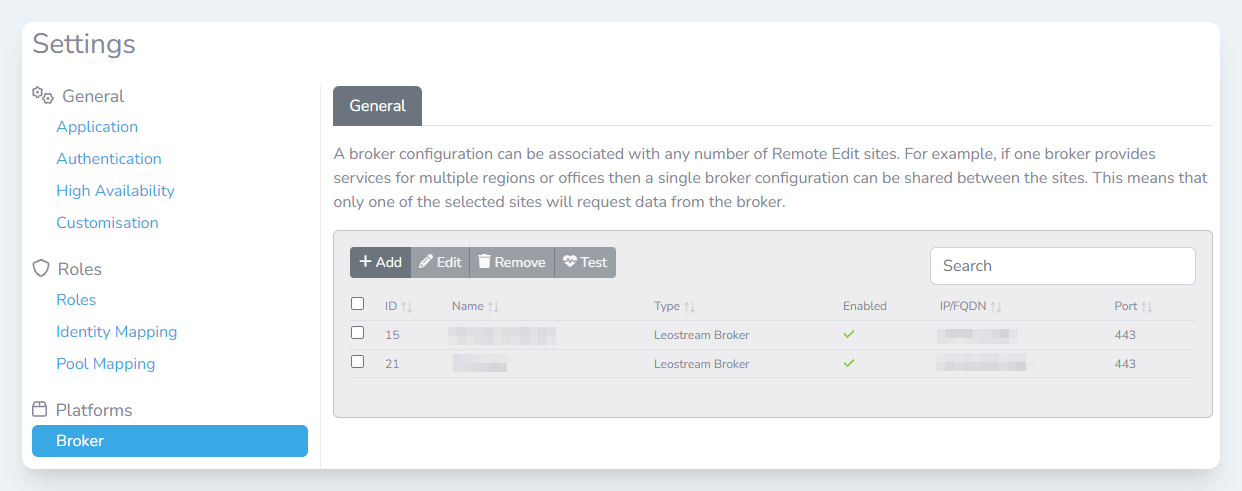Click the Platforms box icon
This screenshot has height=491, width=1242.
(x=40, y=410)
